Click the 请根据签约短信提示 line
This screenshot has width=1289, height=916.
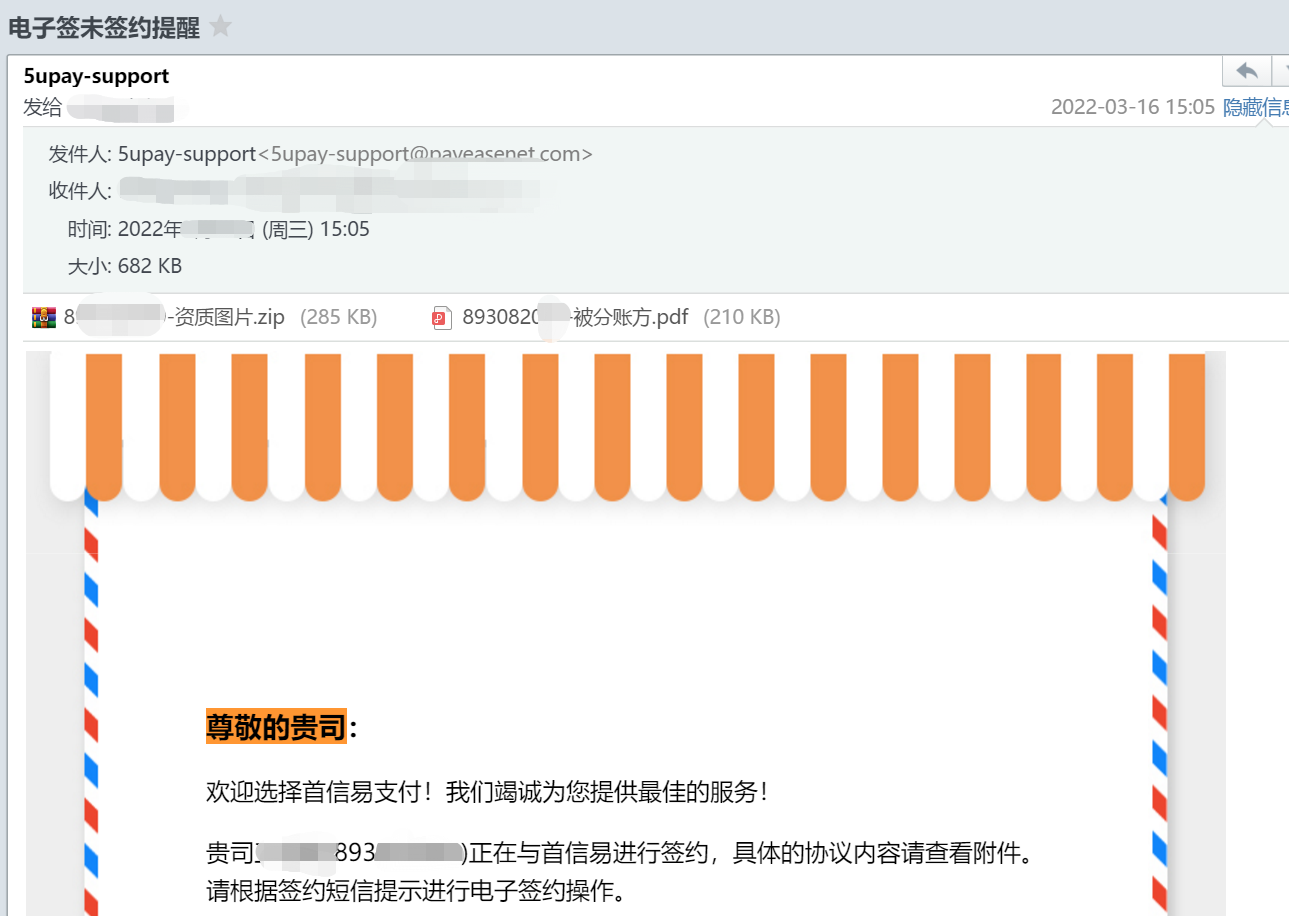tap(416, 890)
